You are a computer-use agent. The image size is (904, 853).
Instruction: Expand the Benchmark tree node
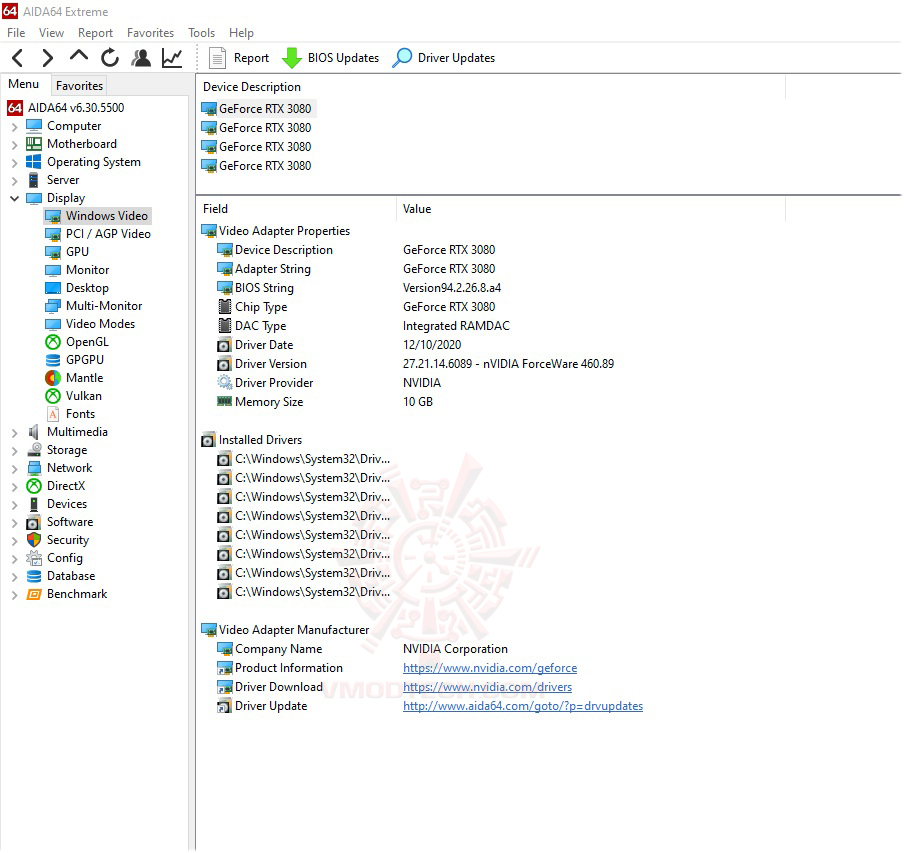tap(14, 594)
